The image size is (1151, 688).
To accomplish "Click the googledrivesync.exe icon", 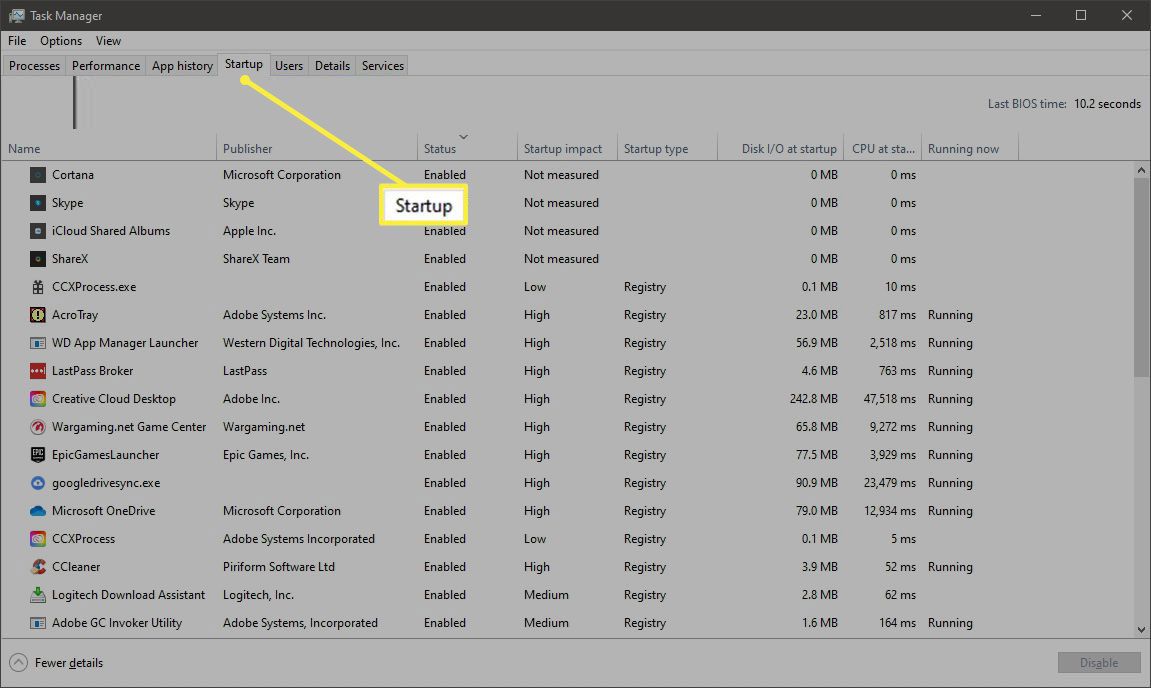I will point(37,482).
